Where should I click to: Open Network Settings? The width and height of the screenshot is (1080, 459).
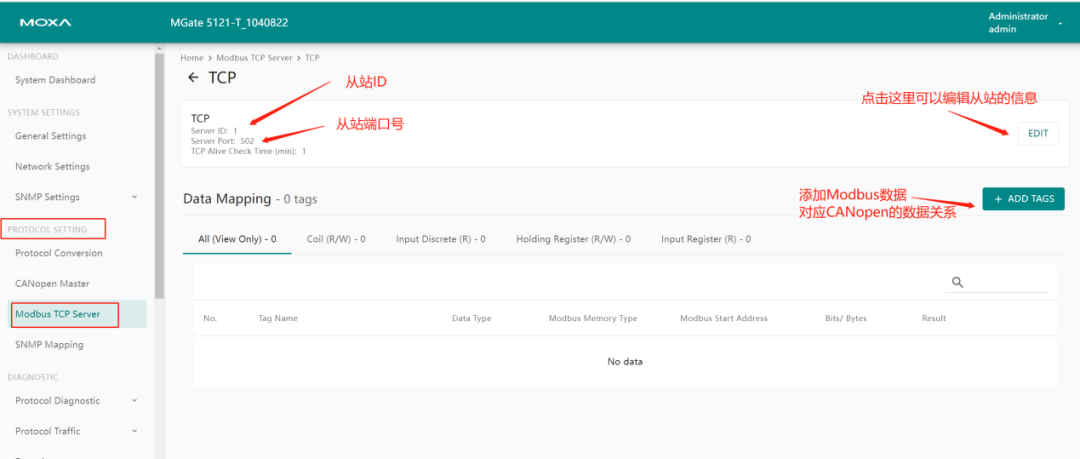point(52,166)
